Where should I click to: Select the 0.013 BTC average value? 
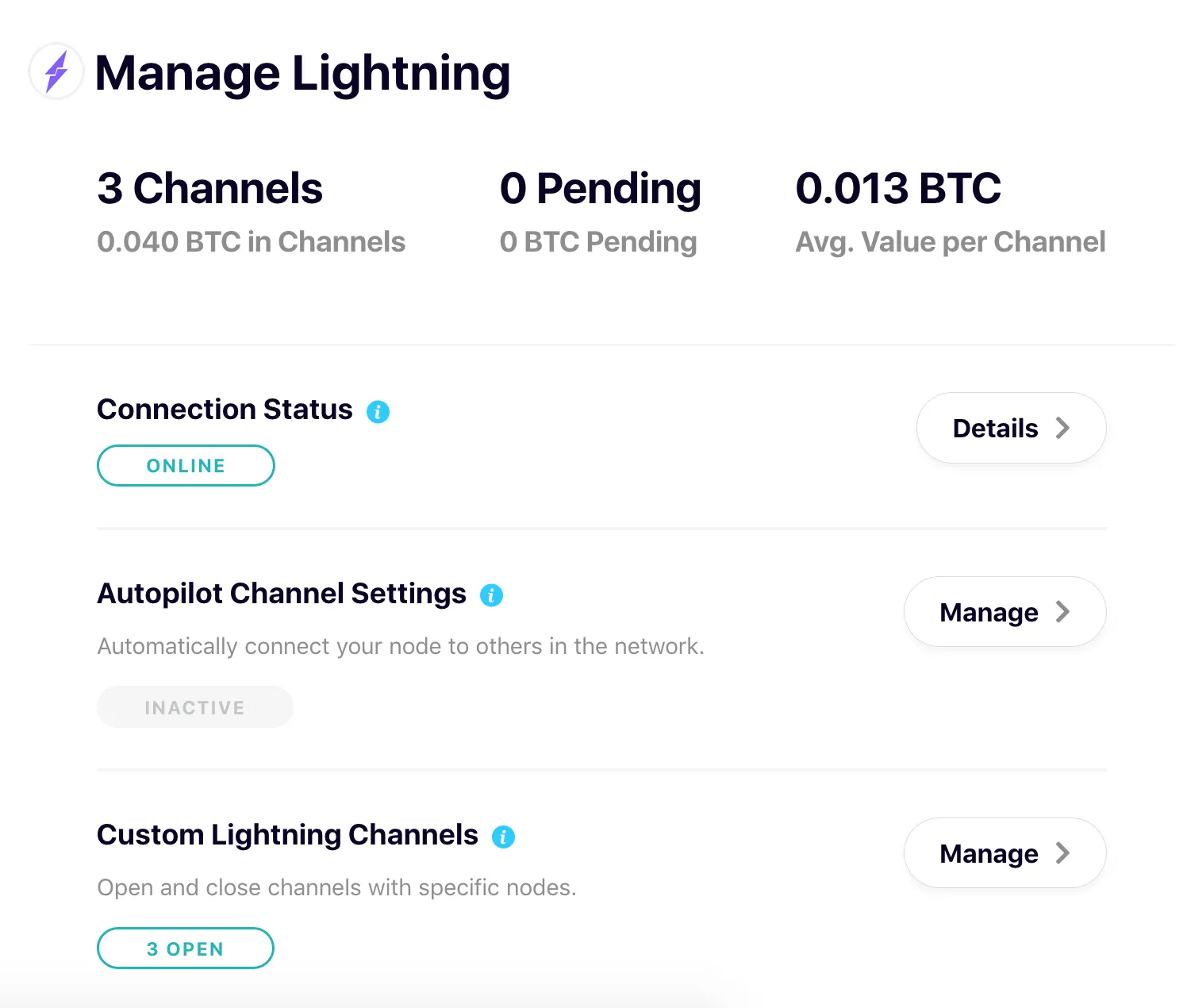[898, 189]
